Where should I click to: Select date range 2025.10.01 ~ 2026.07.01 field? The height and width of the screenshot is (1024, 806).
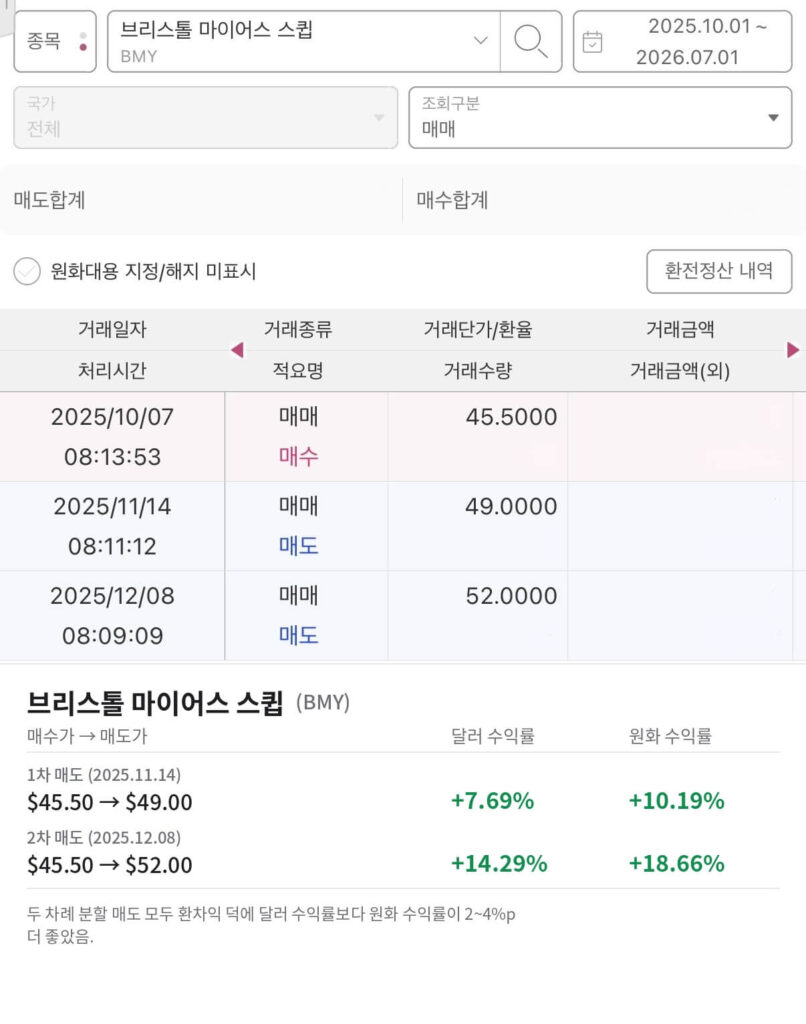683,41
